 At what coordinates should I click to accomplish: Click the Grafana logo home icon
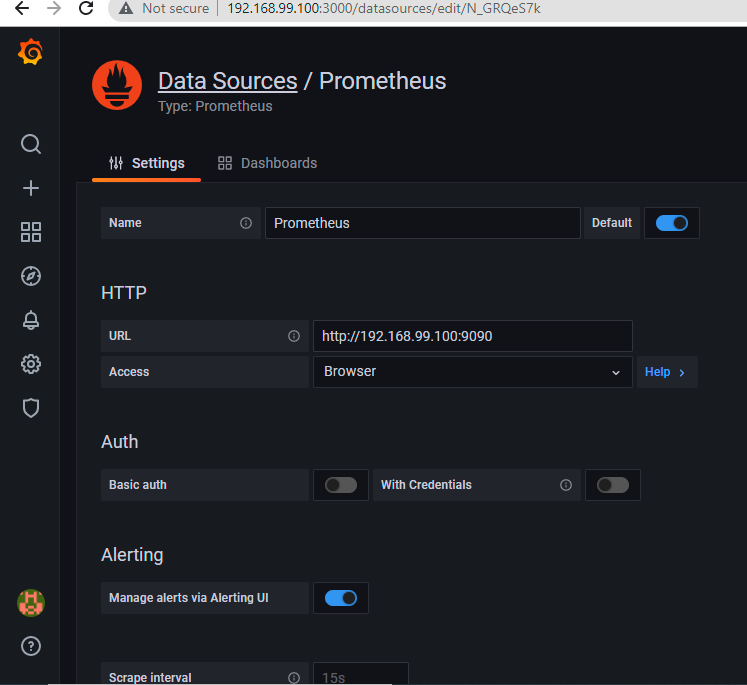click(x=31, y=53)
